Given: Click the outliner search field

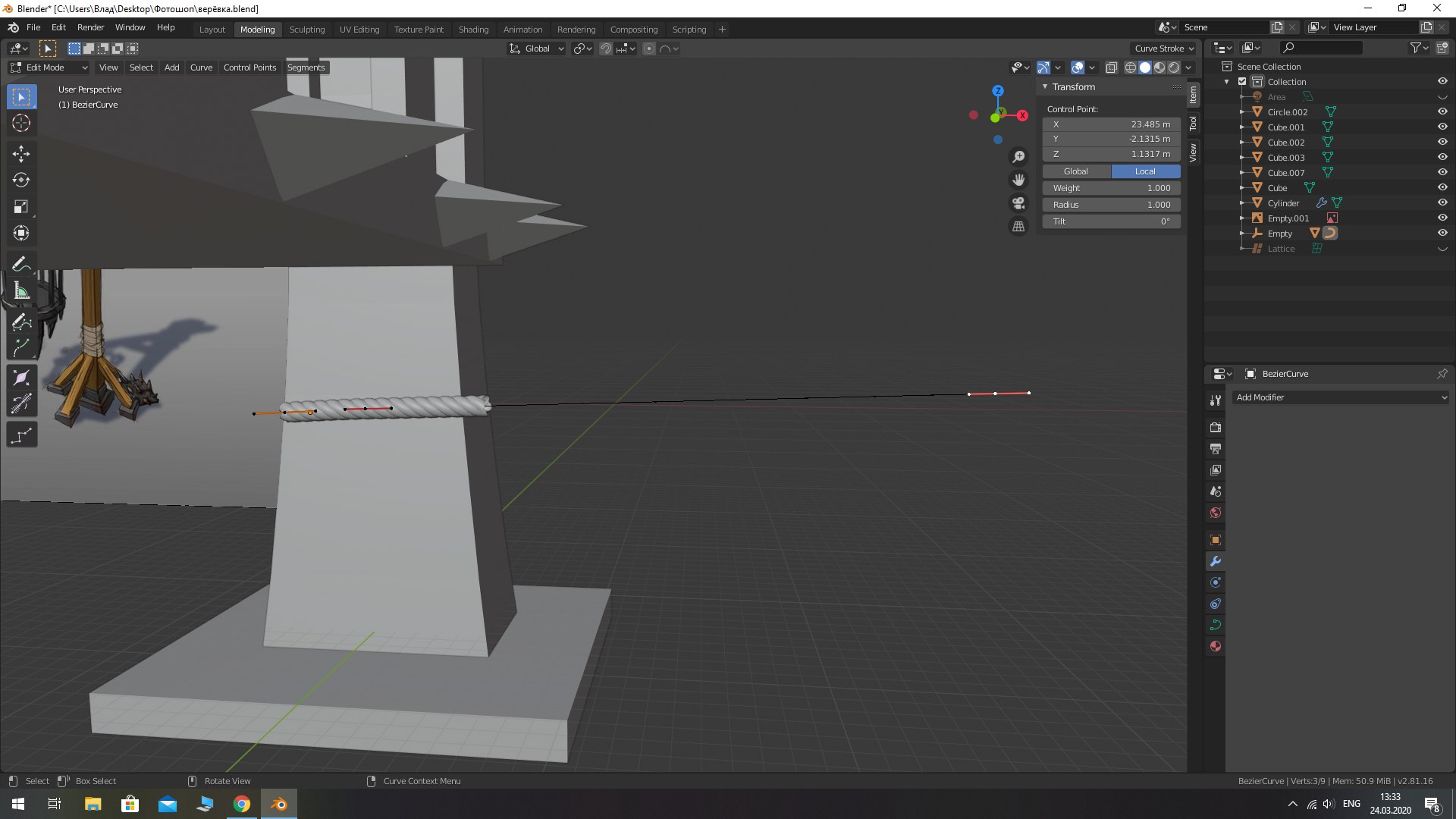Looking at the screenshot, I should click(x=1320, y=48).
